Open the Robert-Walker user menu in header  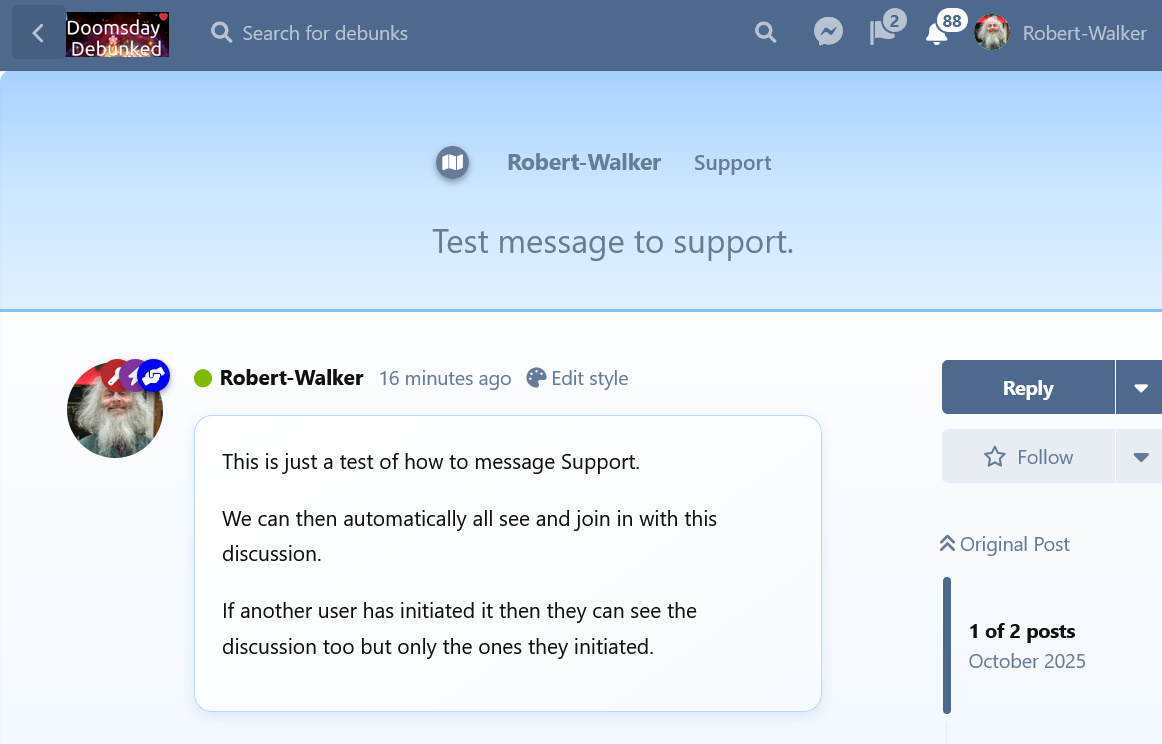coord(1061,33)
